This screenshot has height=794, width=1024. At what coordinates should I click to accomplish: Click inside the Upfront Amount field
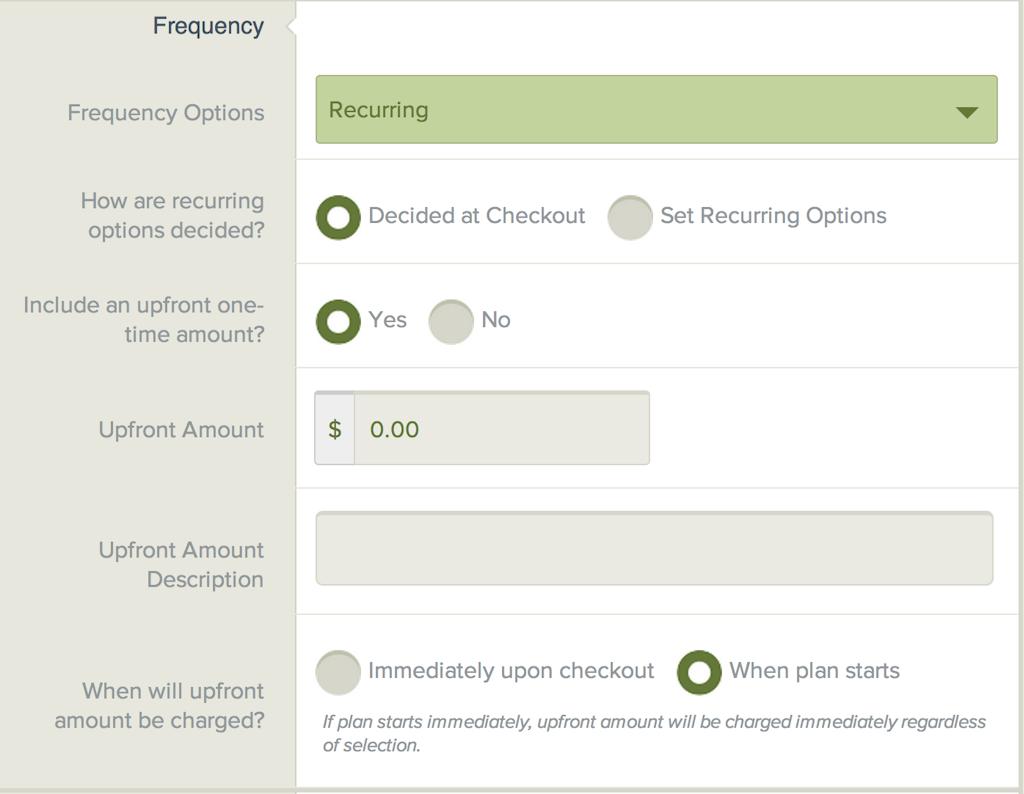pyautogui.click(x=500, y=429)
